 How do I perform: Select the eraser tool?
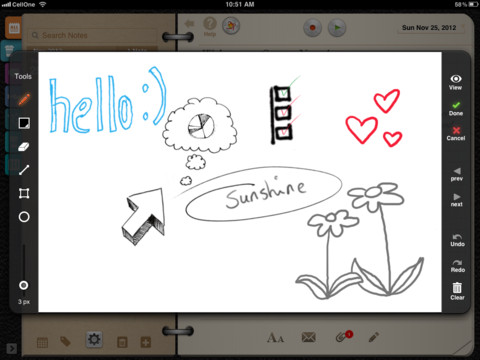tap(24, 147)
